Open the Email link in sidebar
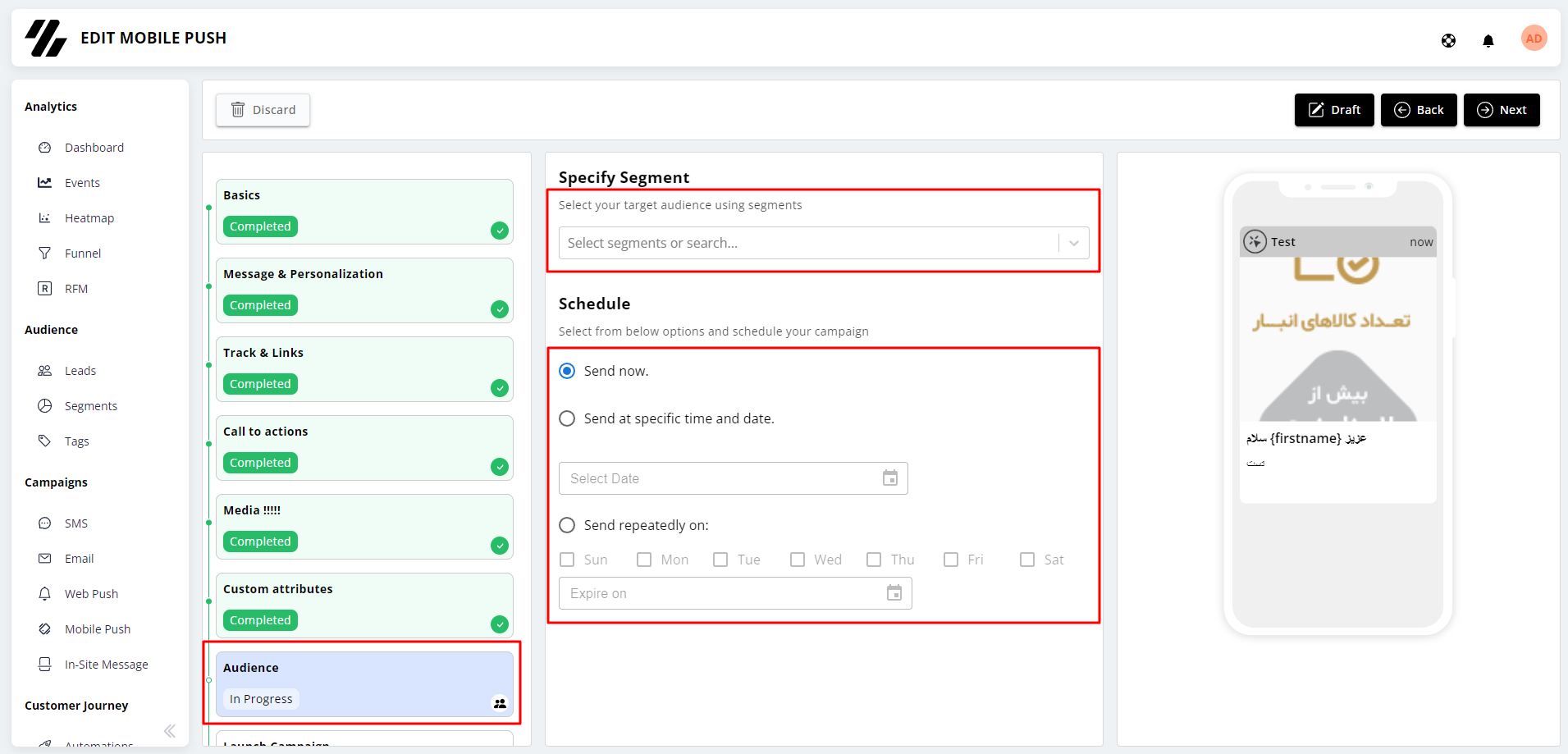Screen dimensions: 1568x754 coord(80,559)
